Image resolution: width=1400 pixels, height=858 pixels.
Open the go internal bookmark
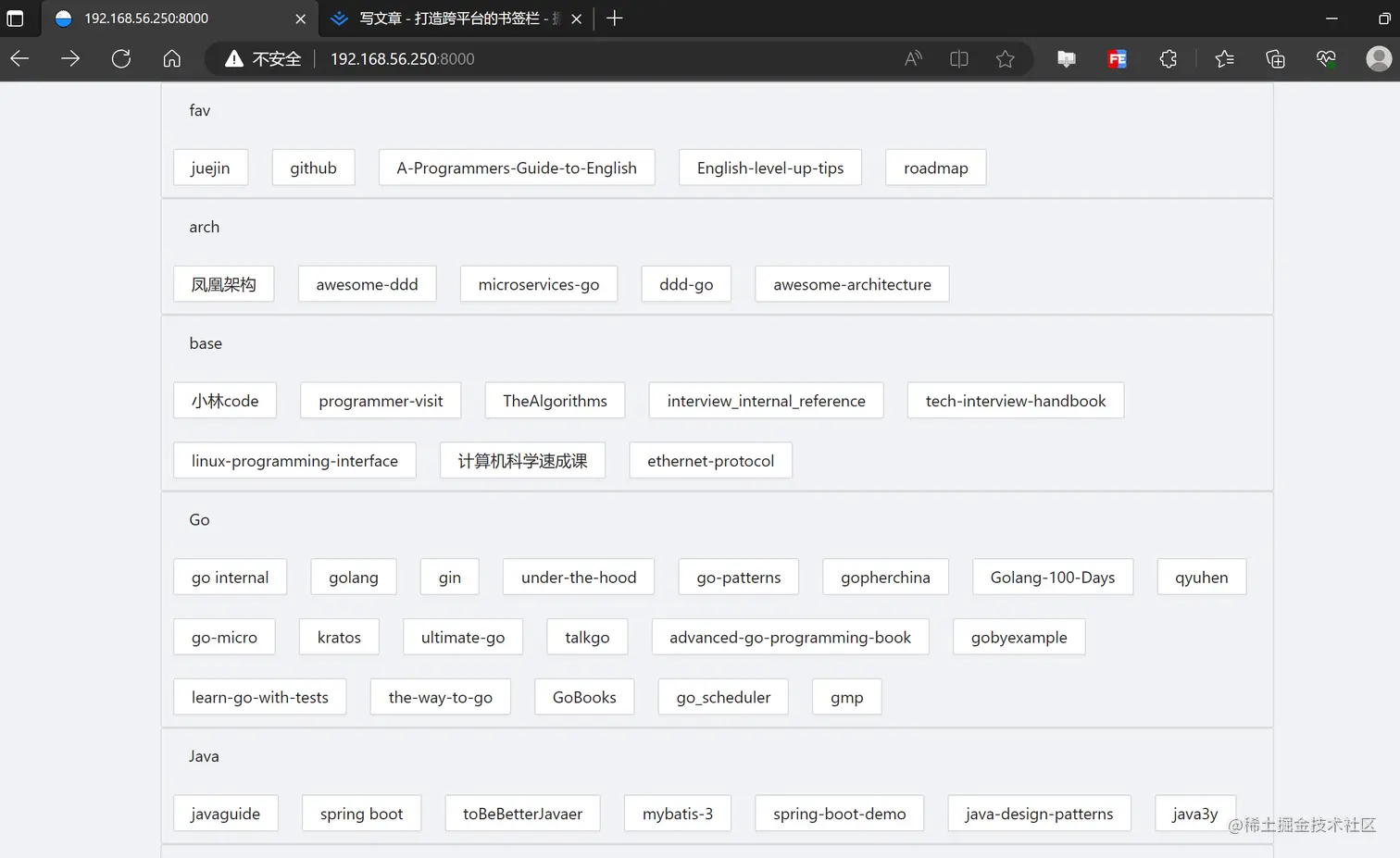click(x=230, y=578)
